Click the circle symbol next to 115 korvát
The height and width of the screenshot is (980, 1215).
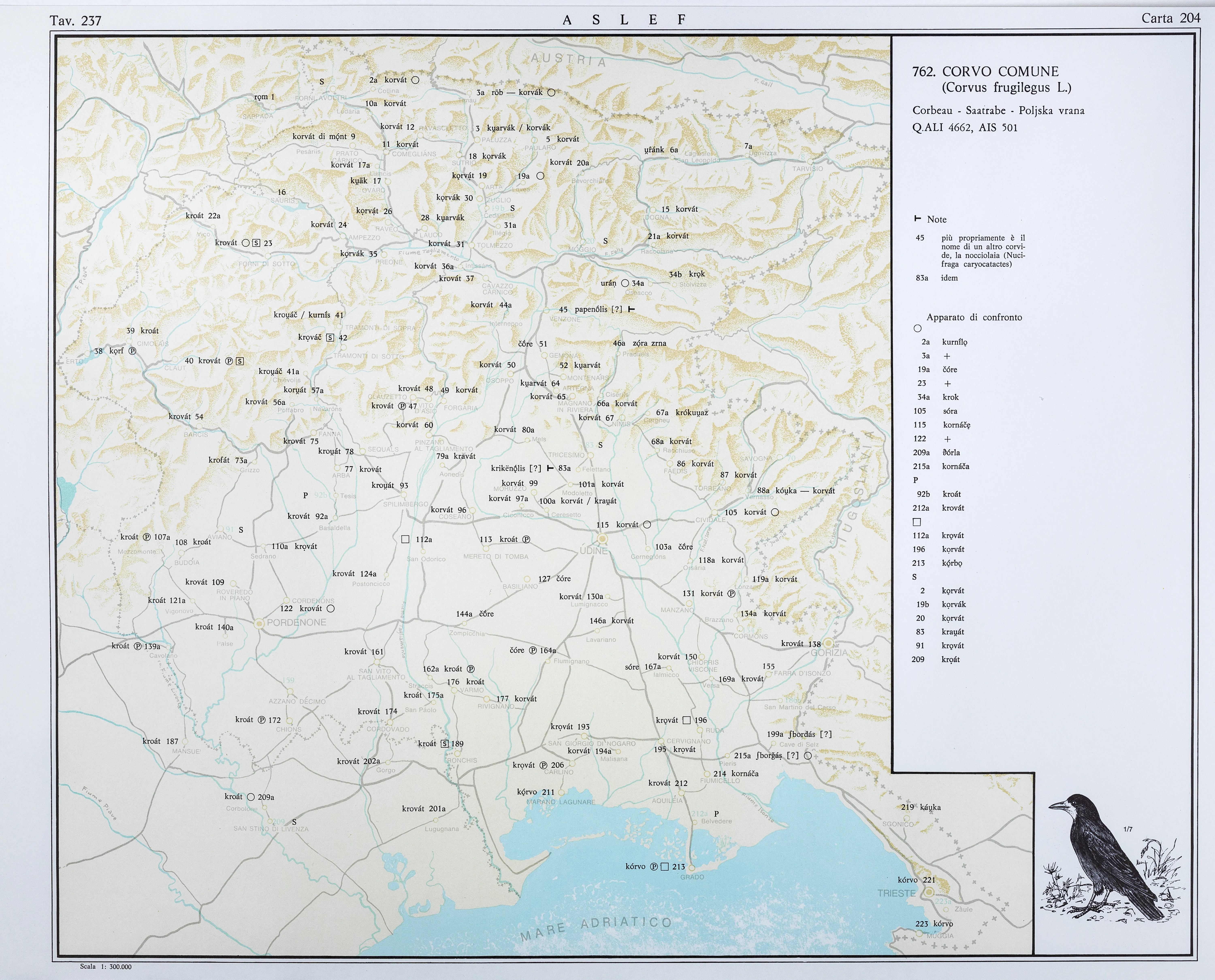(x=647, y=524)
